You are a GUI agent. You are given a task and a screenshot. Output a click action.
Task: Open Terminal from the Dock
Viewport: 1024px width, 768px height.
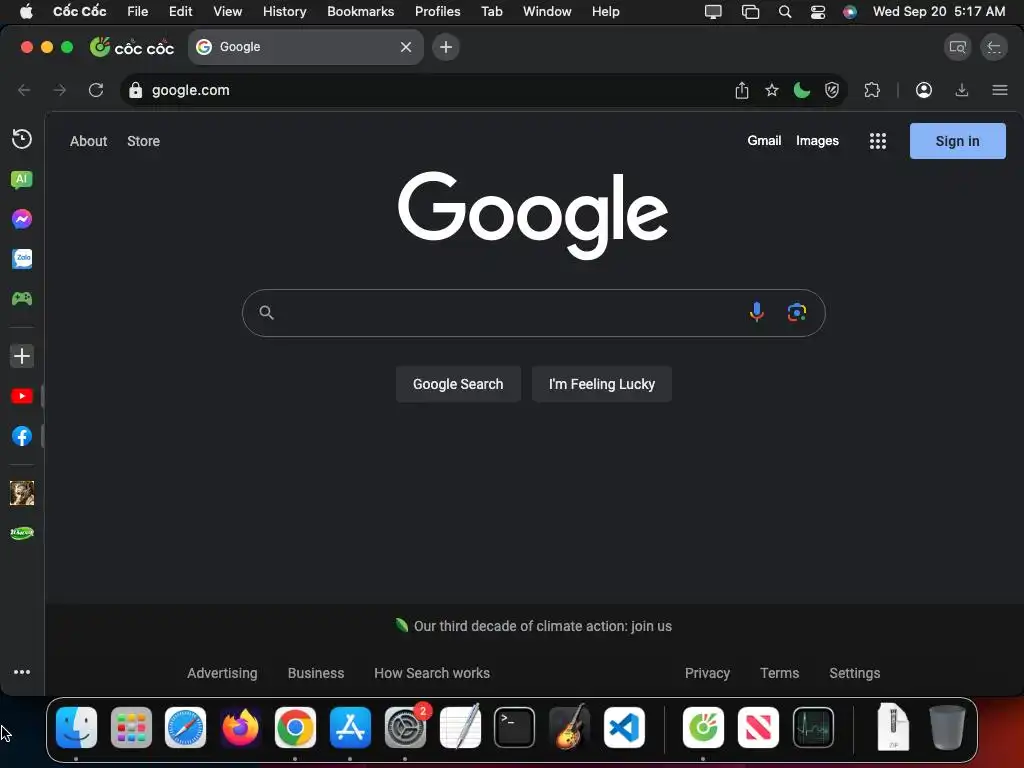click(x=514, y=727)
